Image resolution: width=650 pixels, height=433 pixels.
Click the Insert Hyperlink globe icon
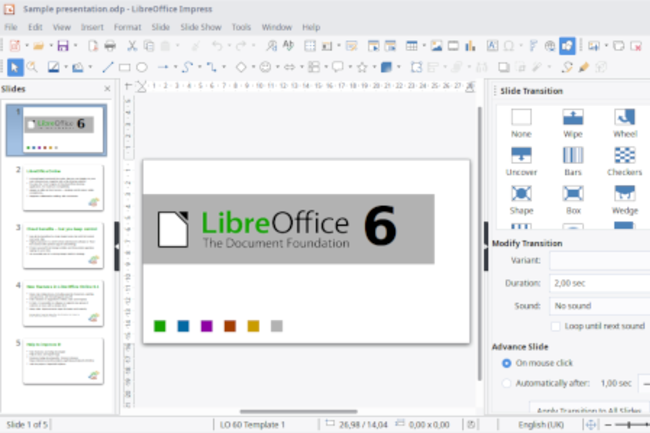click(x=550, y=46)
